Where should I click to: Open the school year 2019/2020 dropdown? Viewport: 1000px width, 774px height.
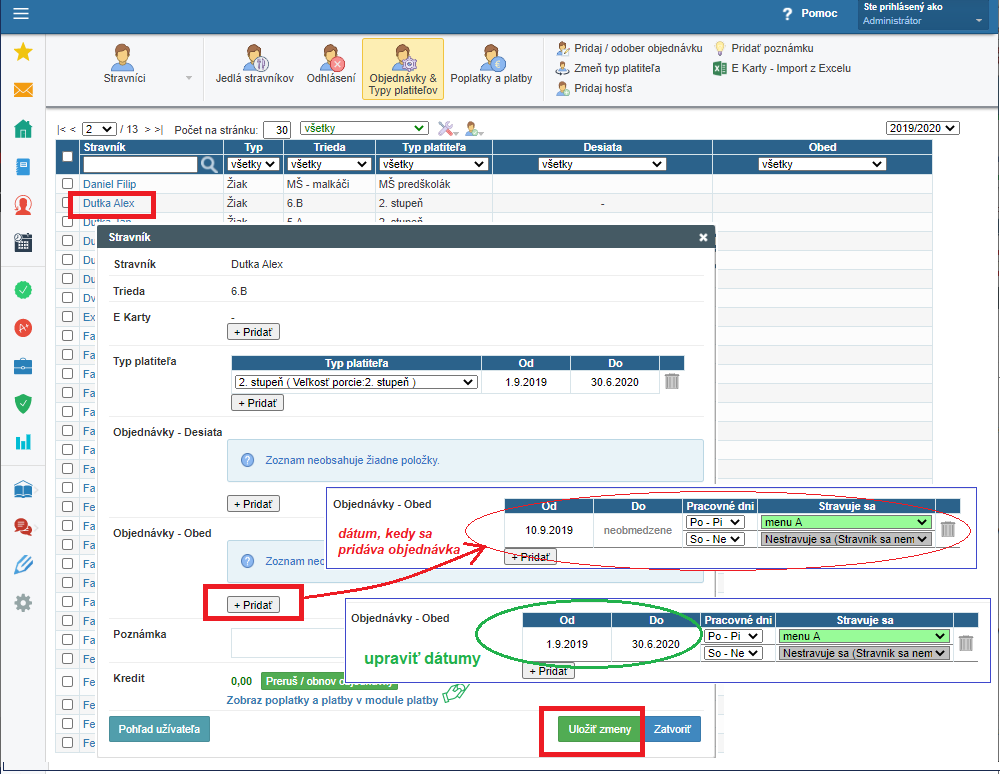(922, 128)
